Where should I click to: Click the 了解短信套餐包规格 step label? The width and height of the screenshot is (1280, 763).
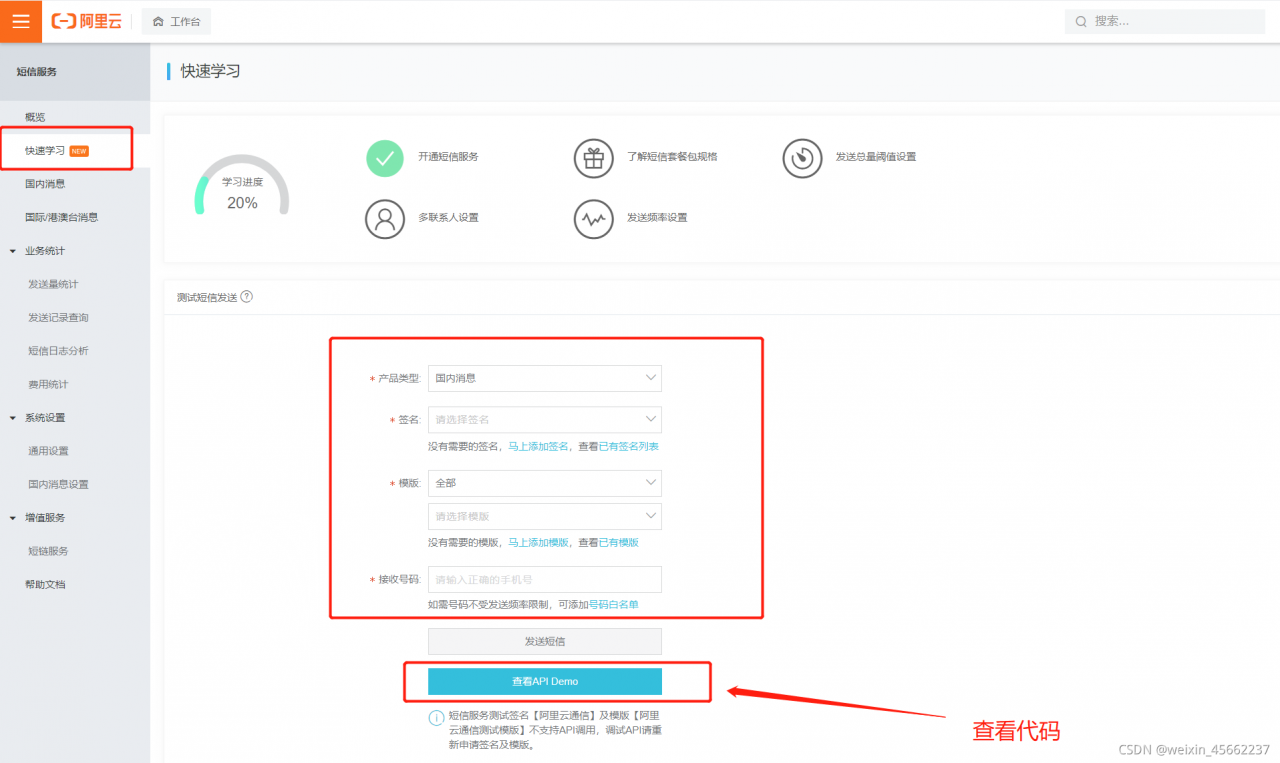pos(672,157)
